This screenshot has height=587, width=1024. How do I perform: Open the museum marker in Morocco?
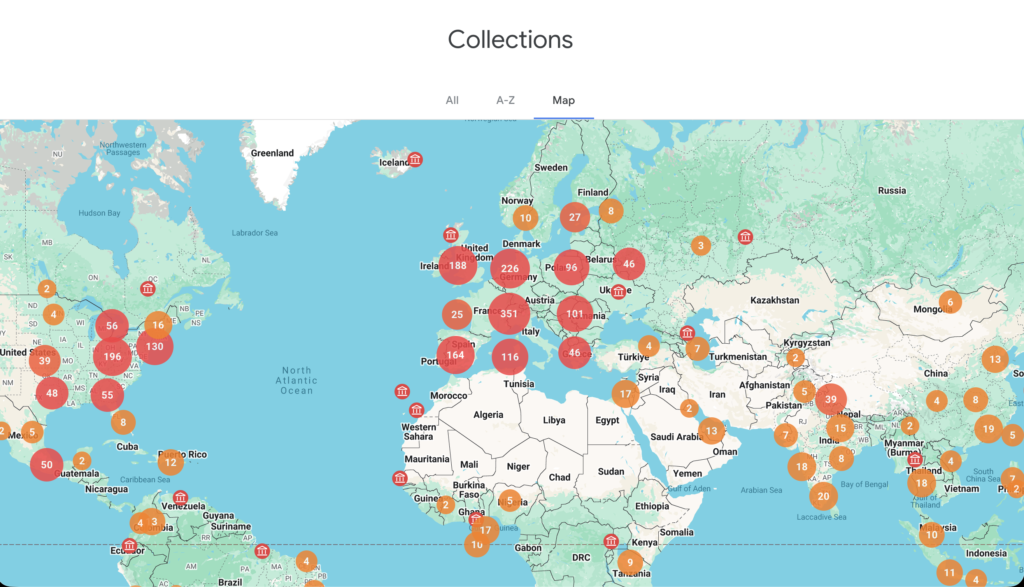point(402,390)
